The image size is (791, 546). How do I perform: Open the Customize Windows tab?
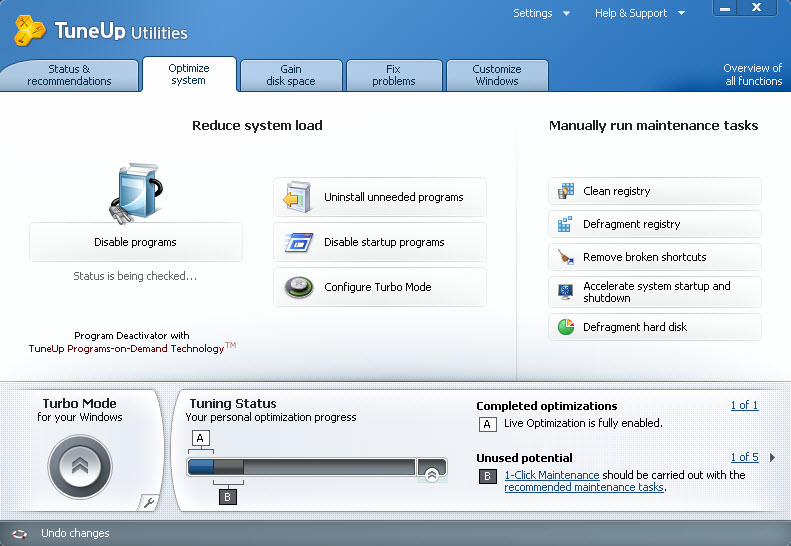[497, 75]
